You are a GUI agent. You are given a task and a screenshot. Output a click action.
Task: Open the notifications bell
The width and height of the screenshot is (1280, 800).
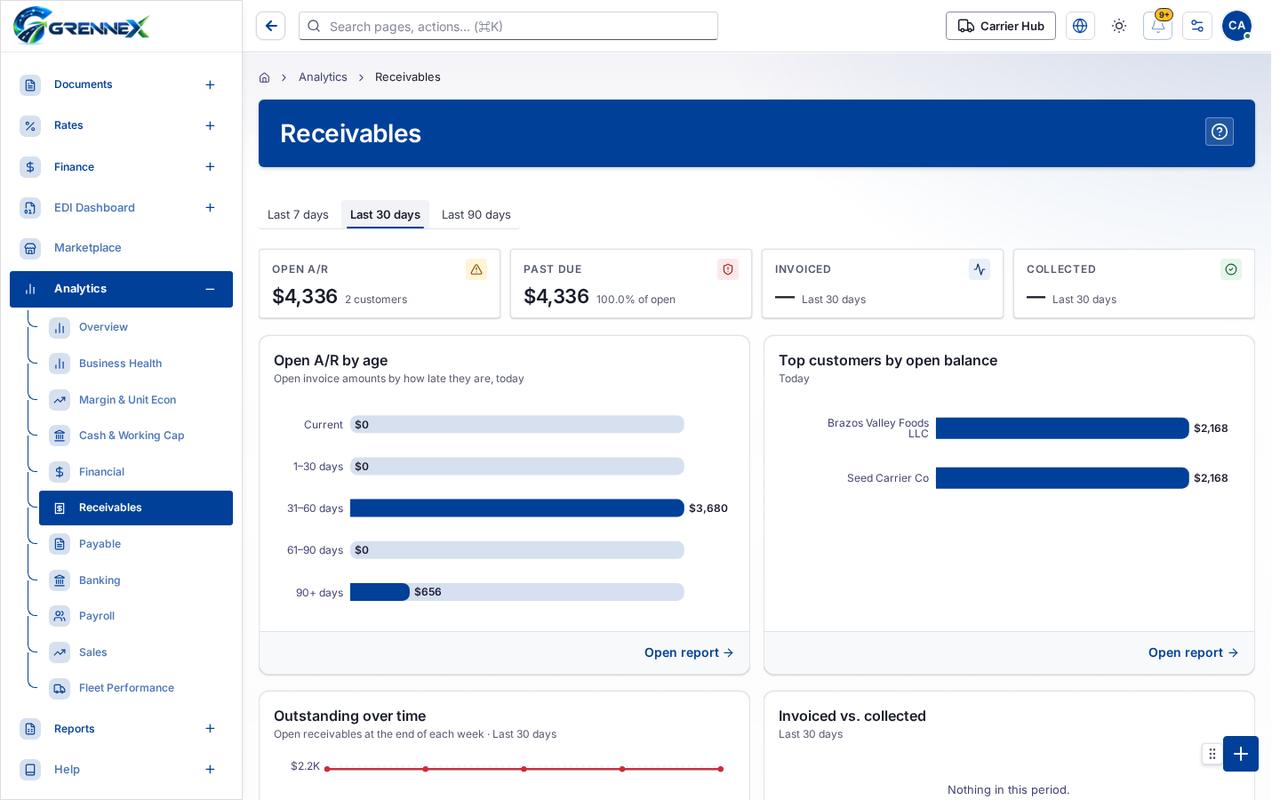point(1158,26)
